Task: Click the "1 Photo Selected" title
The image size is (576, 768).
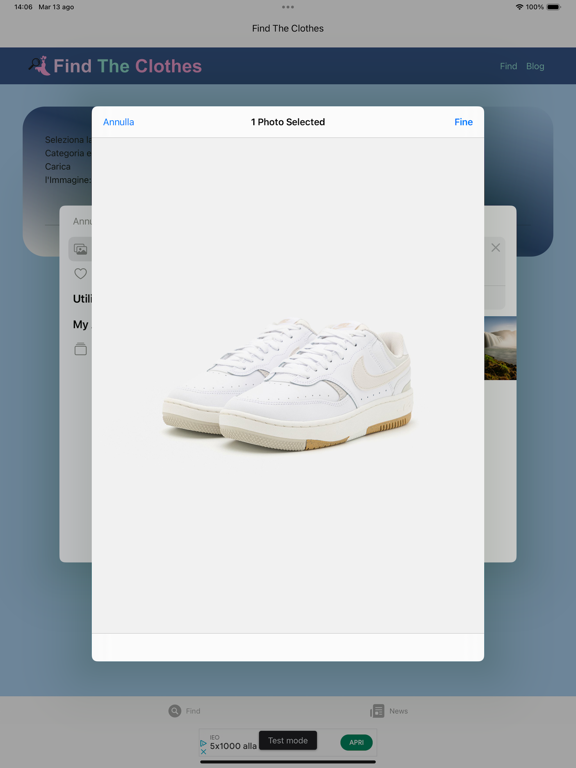Action: pos(288,122)
